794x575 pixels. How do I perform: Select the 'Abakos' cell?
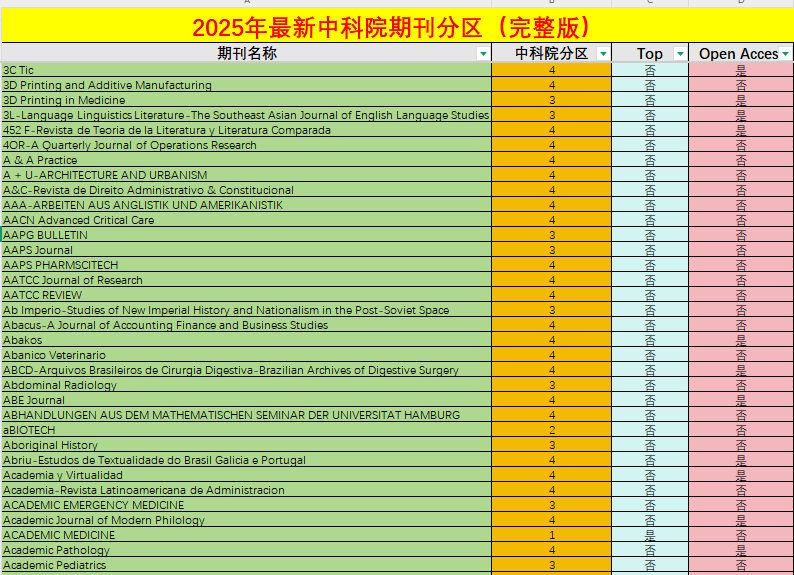pyautogui.click(x=247, y=340)
